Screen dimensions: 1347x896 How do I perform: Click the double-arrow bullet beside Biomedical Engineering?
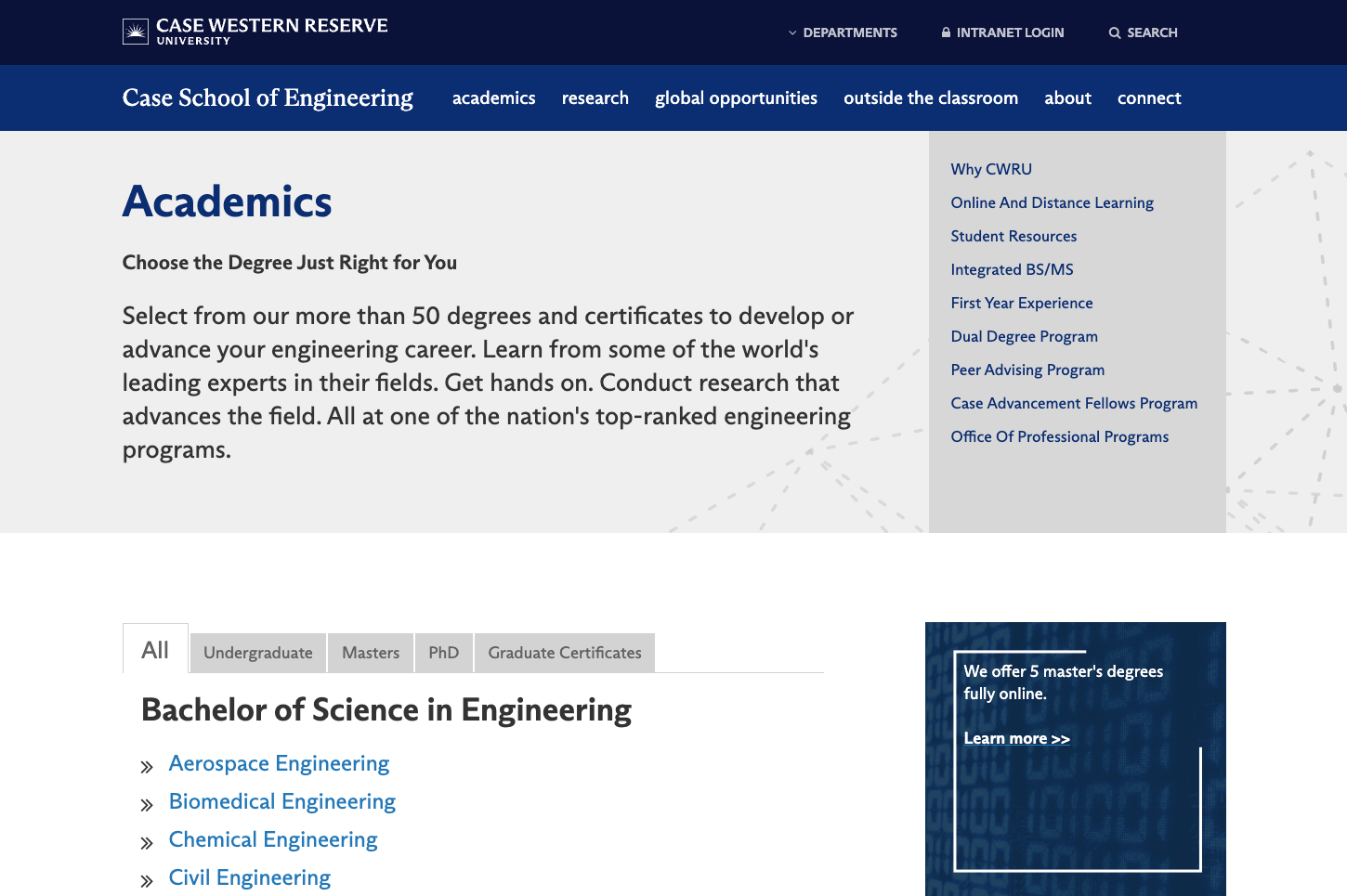pos(147,805)
